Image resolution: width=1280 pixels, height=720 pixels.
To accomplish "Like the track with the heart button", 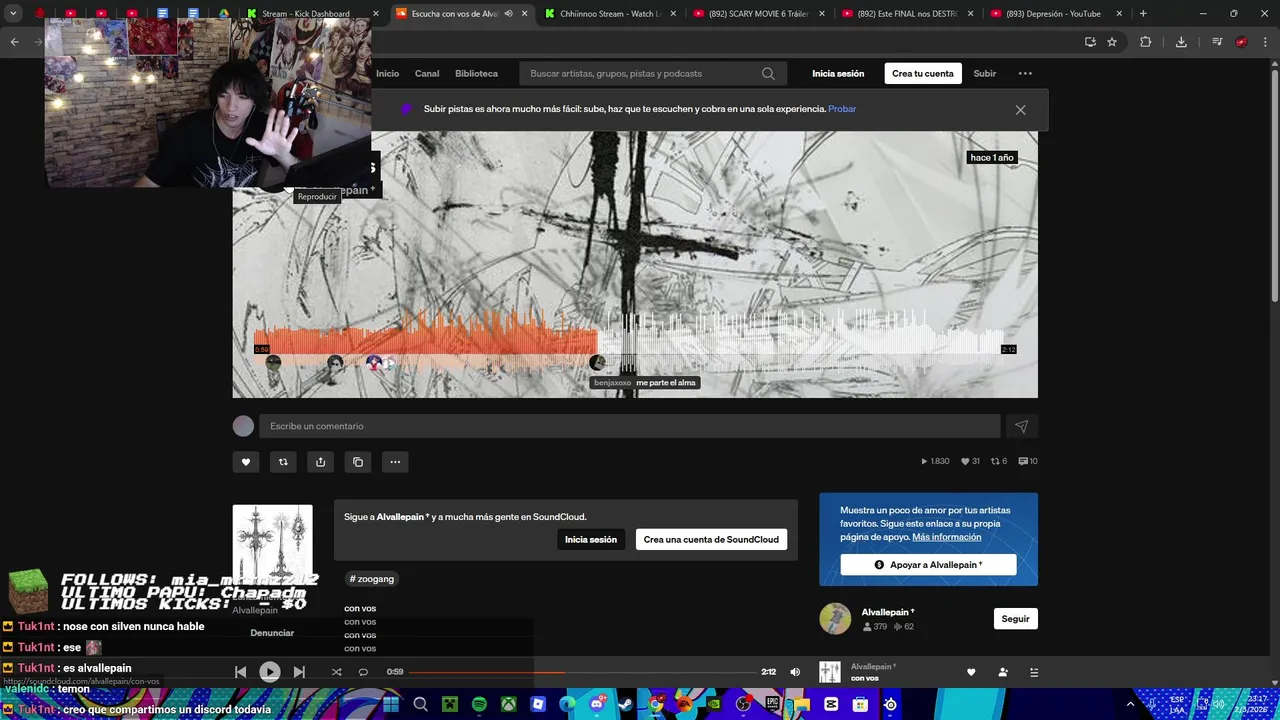I will point(246,462).
